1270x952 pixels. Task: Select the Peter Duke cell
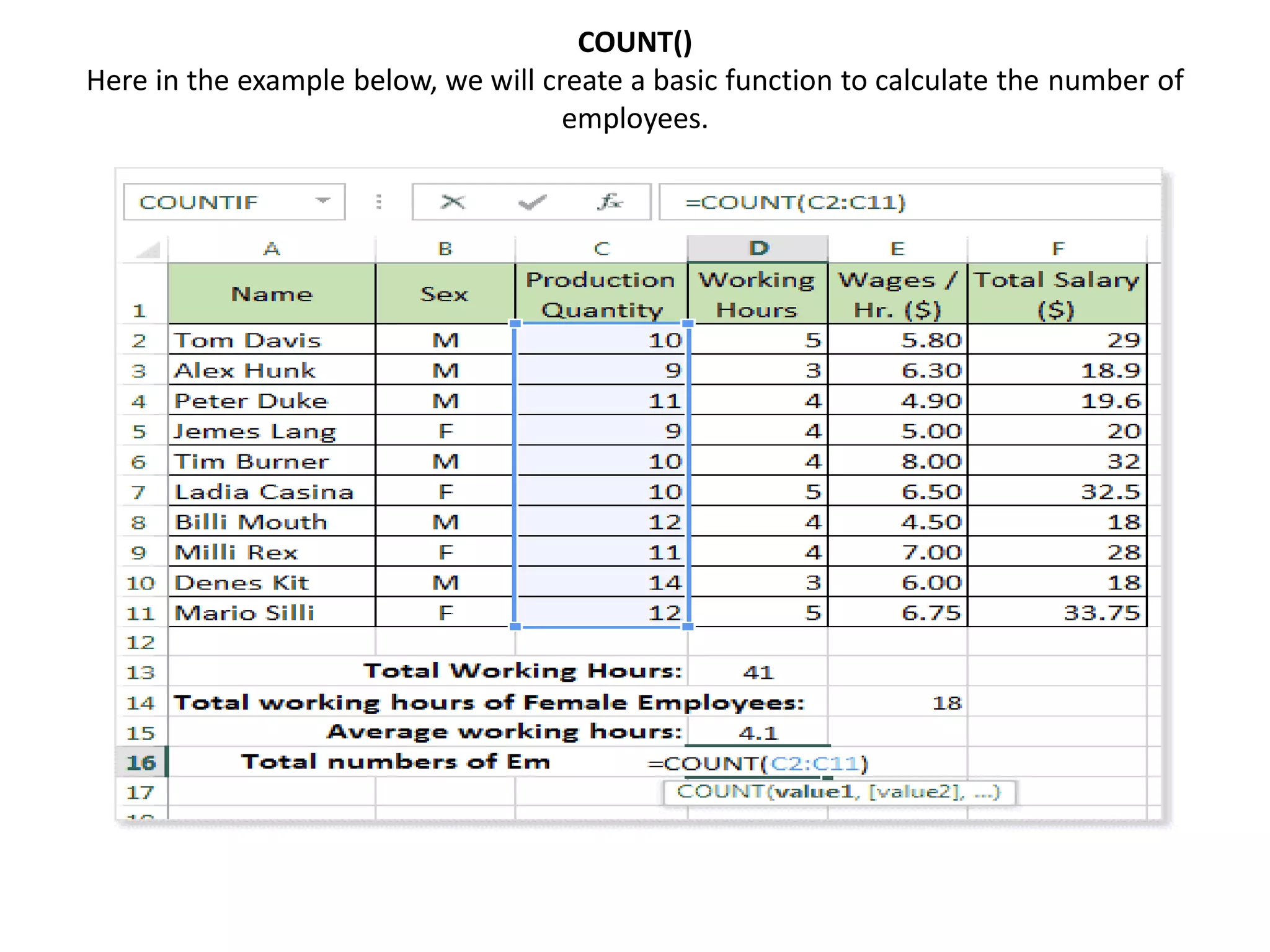(272, 400)
